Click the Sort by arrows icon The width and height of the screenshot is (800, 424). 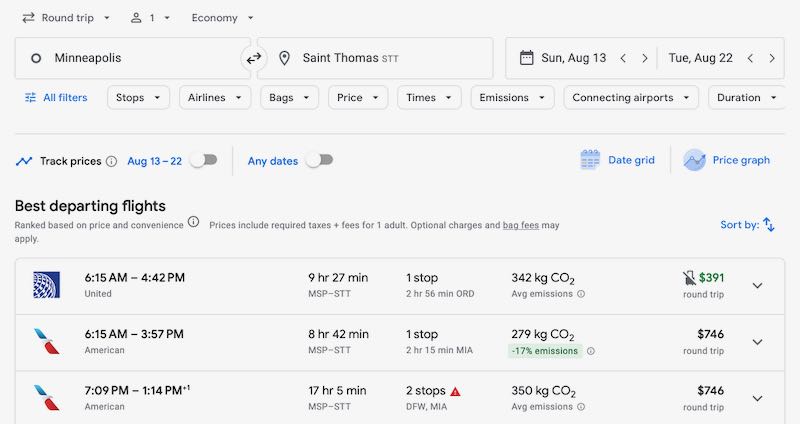point(769,225)
